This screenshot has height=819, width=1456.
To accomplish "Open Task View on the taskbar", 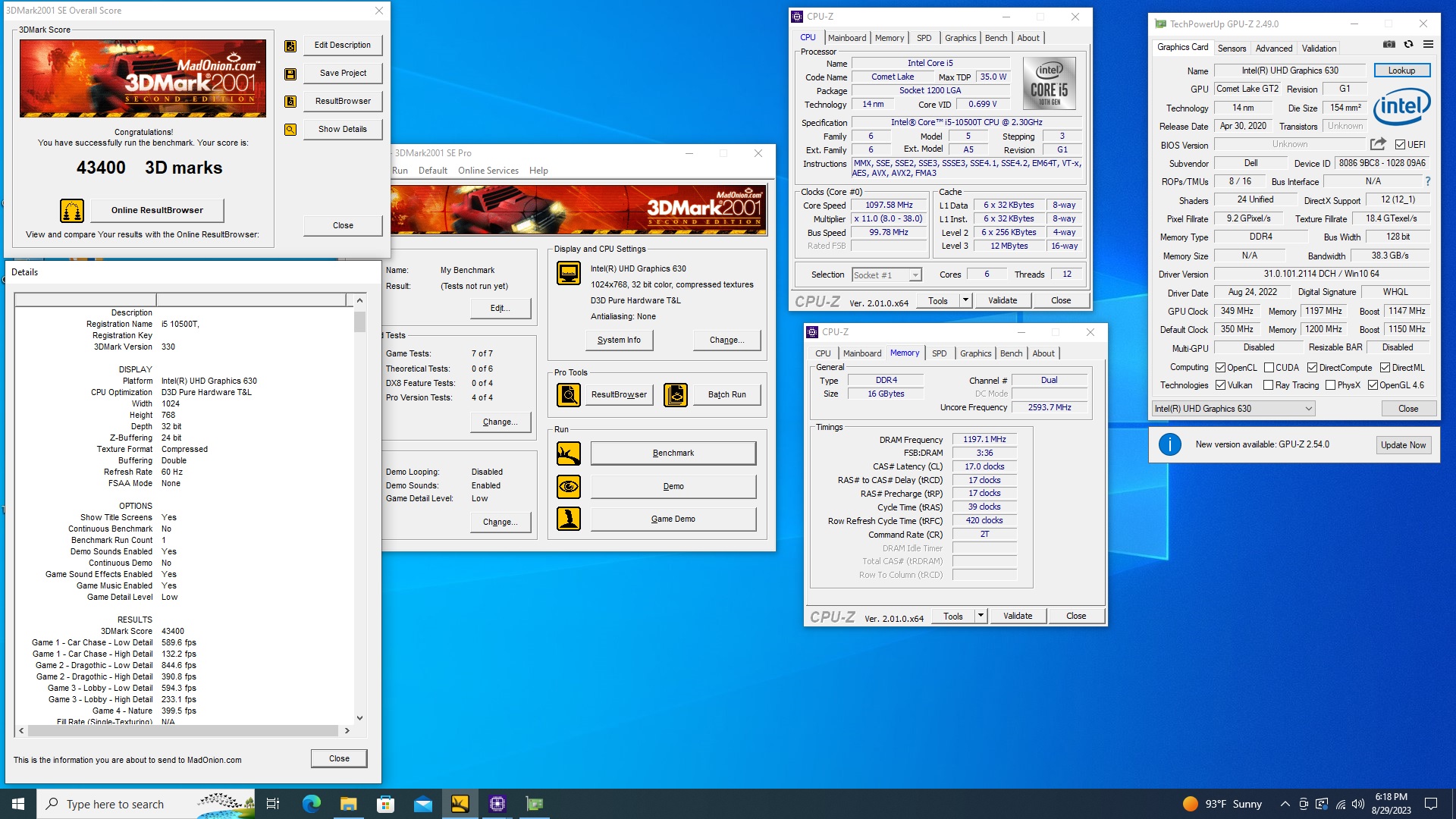I will (273, 804).
